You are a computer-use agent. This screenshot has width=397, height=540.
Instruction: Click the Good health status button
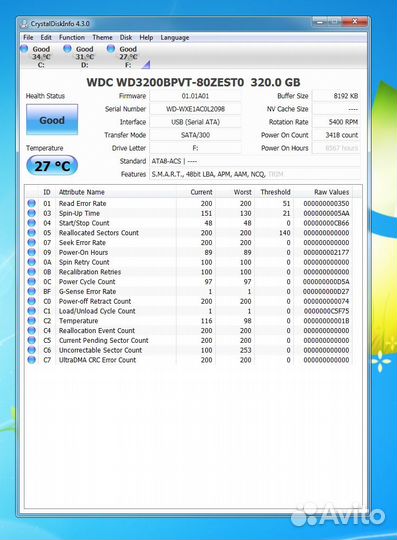[x=52, y=120]
